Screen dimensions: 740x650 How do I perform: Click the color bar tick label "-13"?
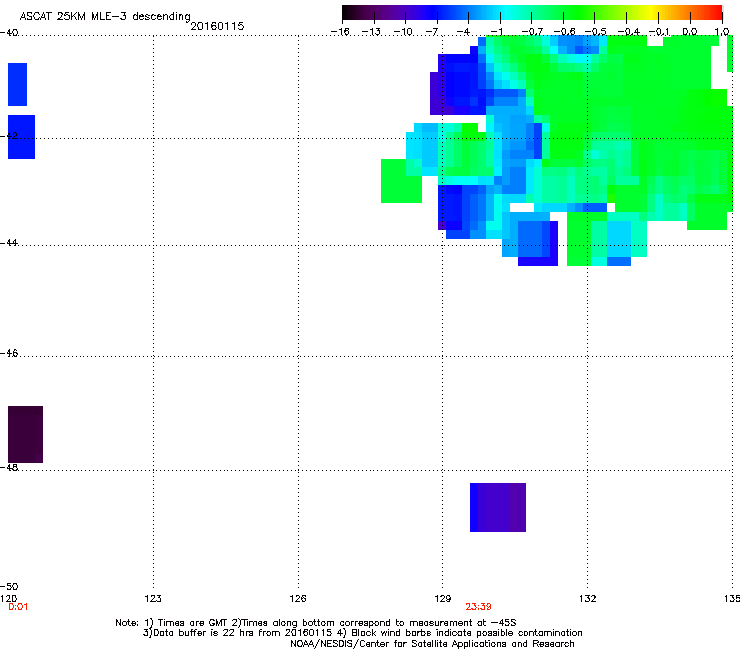pyautogui.click(x=371, y=32)
